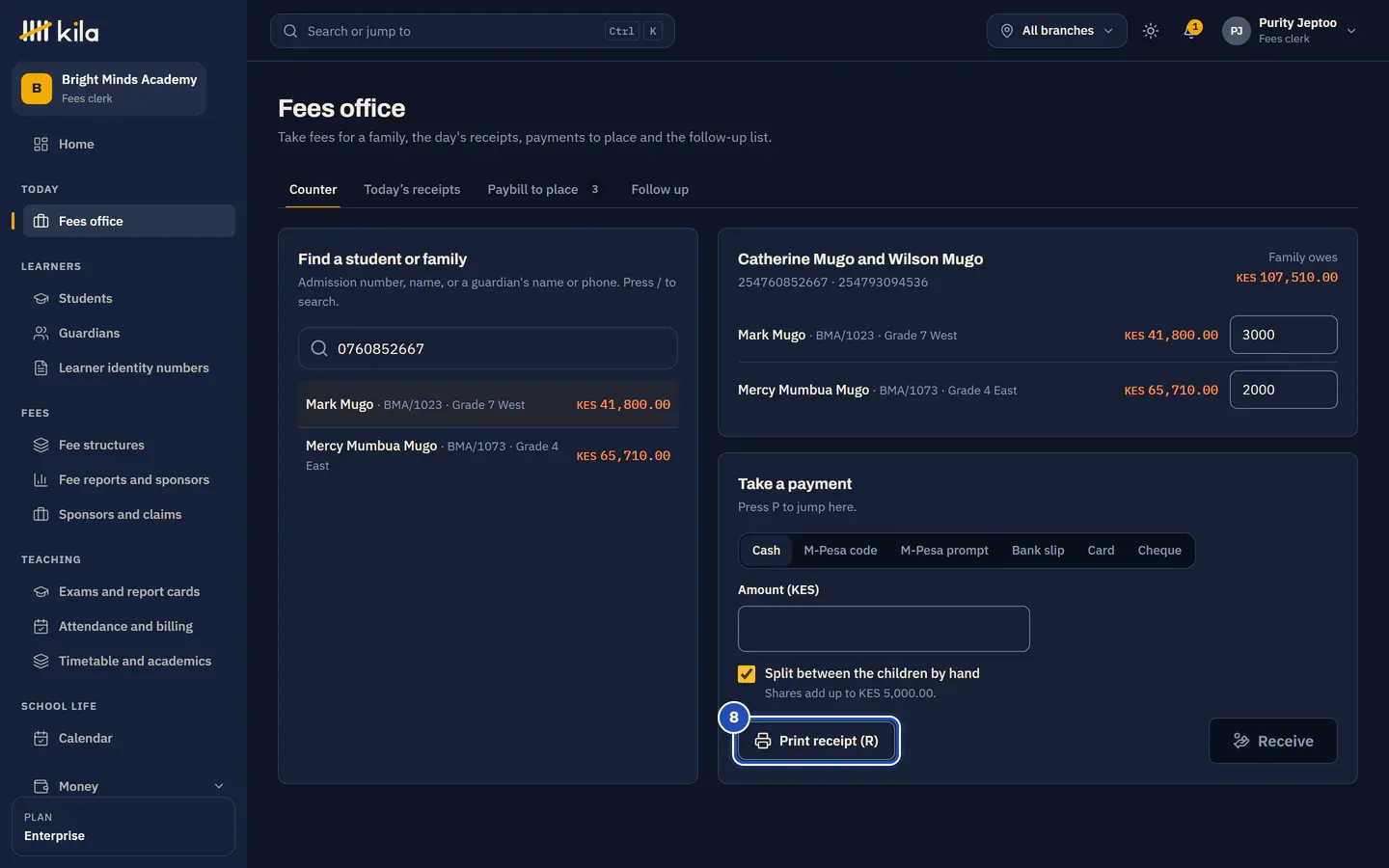Viewport: 1389px width, 868px height.
Task: Open the Paybill to place tab
Action: (x=543, y=189)
